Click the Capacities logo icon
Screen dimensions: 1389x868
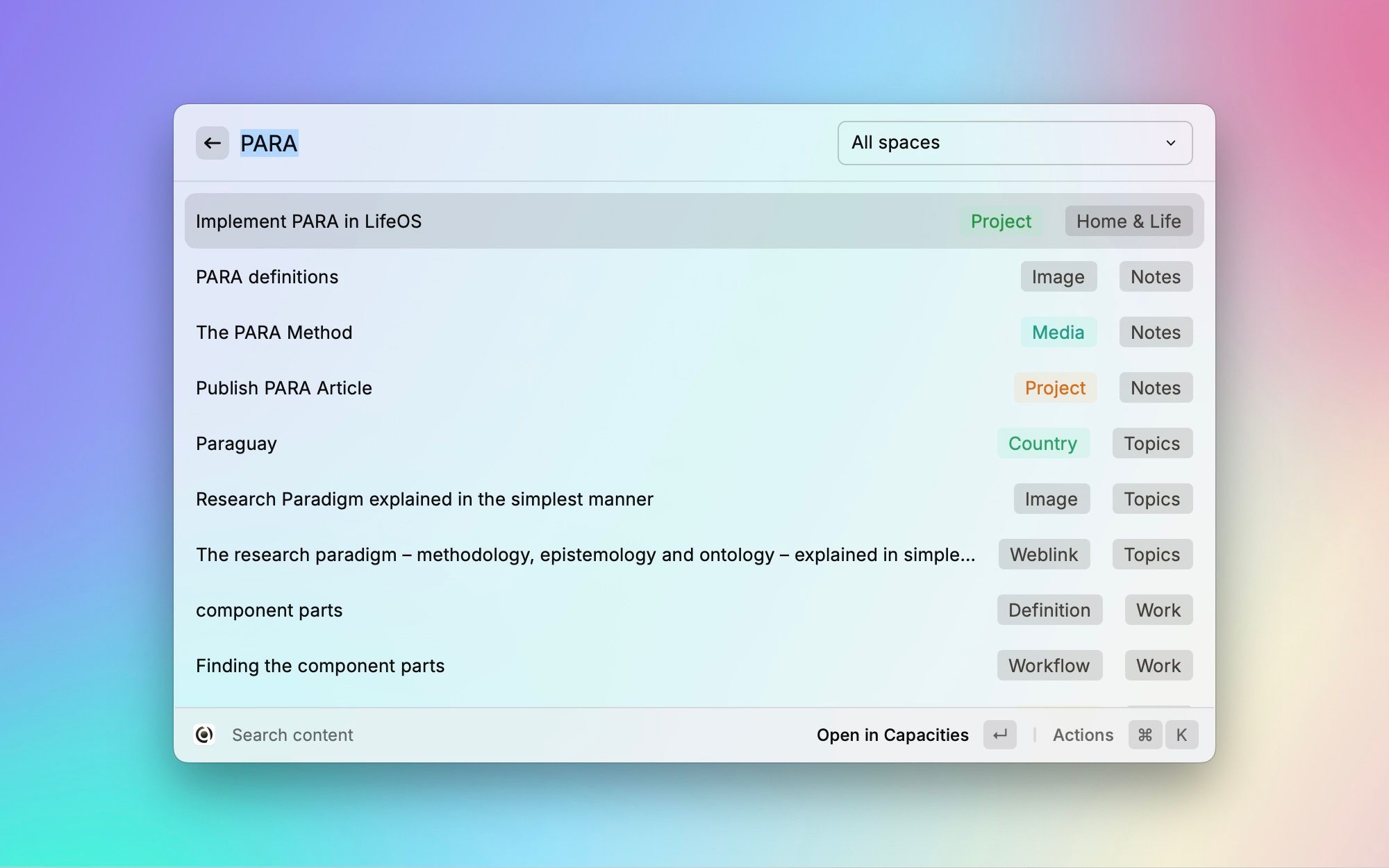204,735
